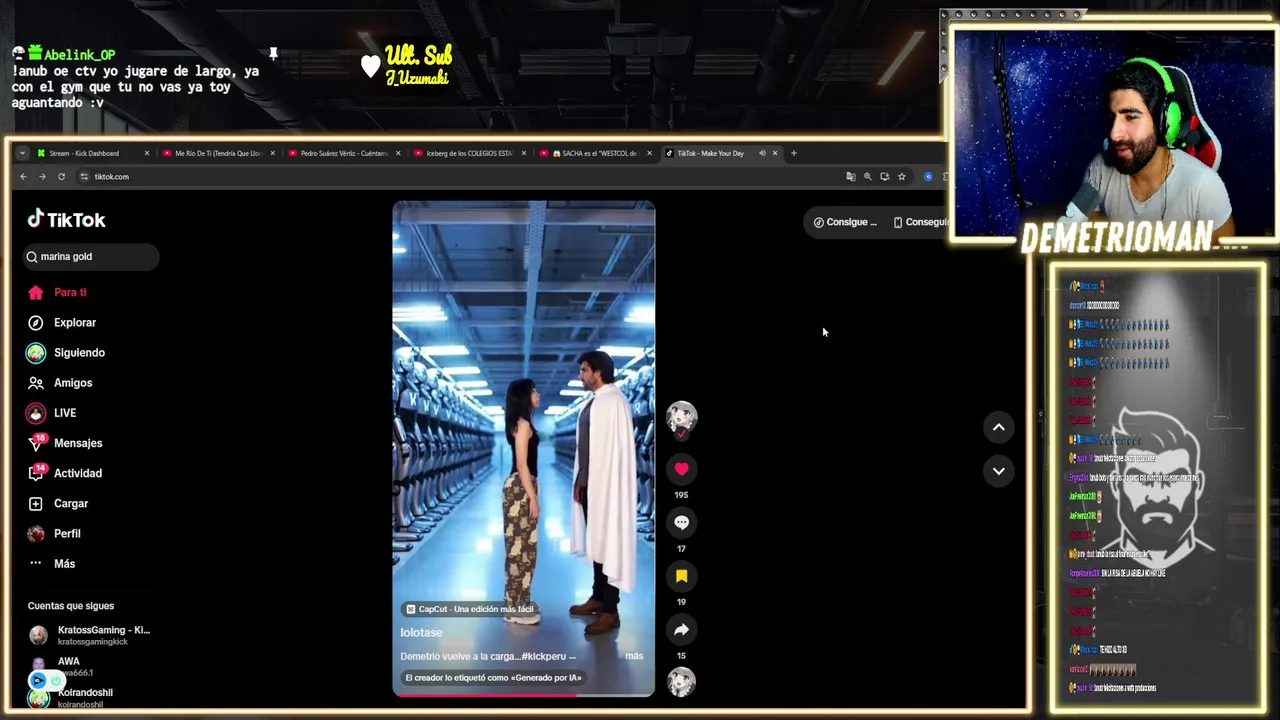Click the sound icon on the music disc avatar
Screen dimensions: 1280x720
tap(681, 682)
